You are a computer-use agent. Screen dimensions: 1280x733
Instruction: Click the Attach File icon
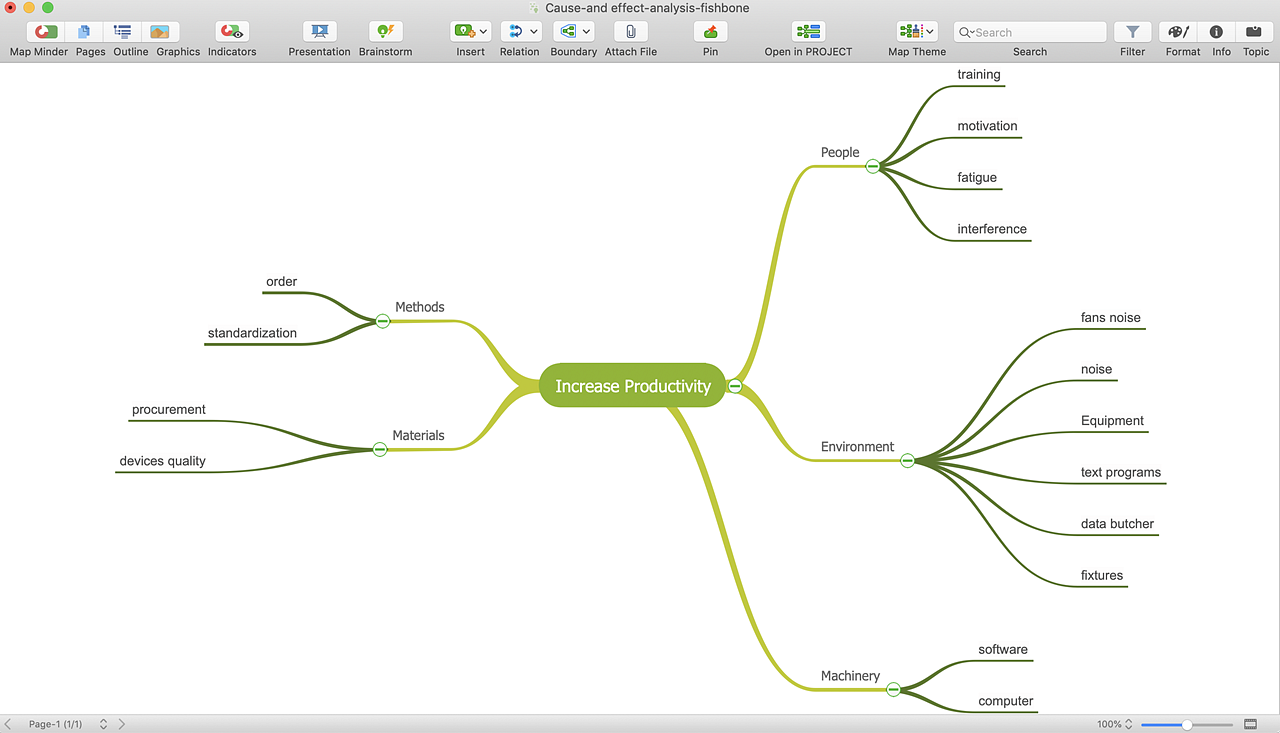click(x=630, y=32)
